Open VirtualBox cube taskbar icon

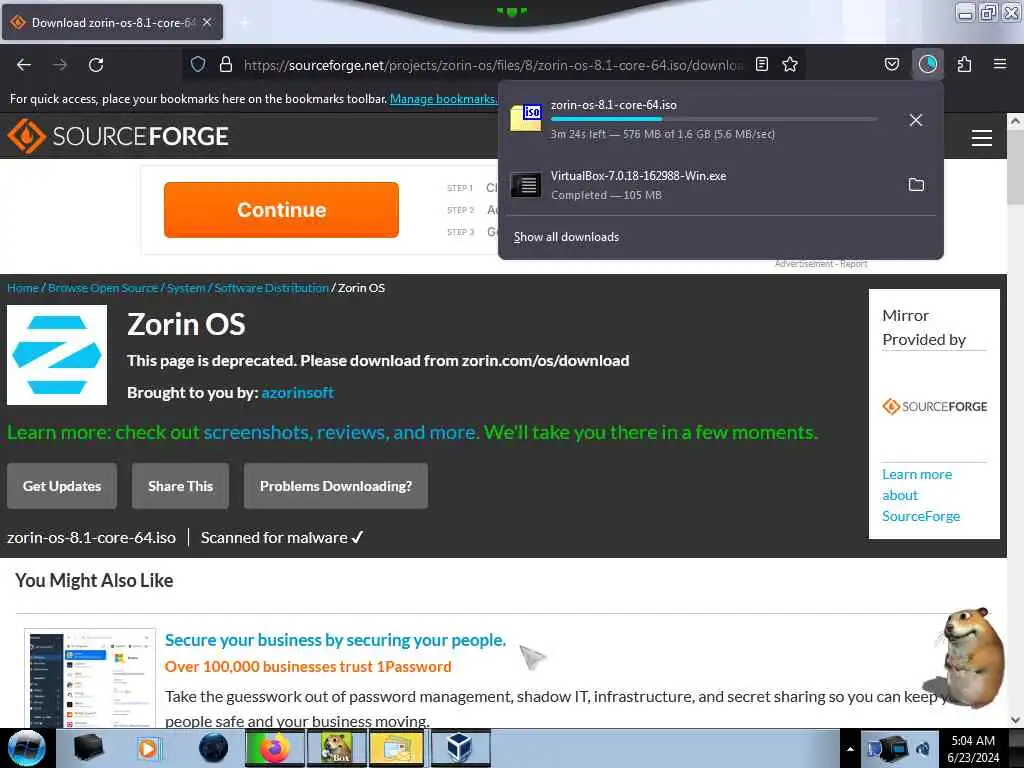pyautogui.click(x=460, y=748)
